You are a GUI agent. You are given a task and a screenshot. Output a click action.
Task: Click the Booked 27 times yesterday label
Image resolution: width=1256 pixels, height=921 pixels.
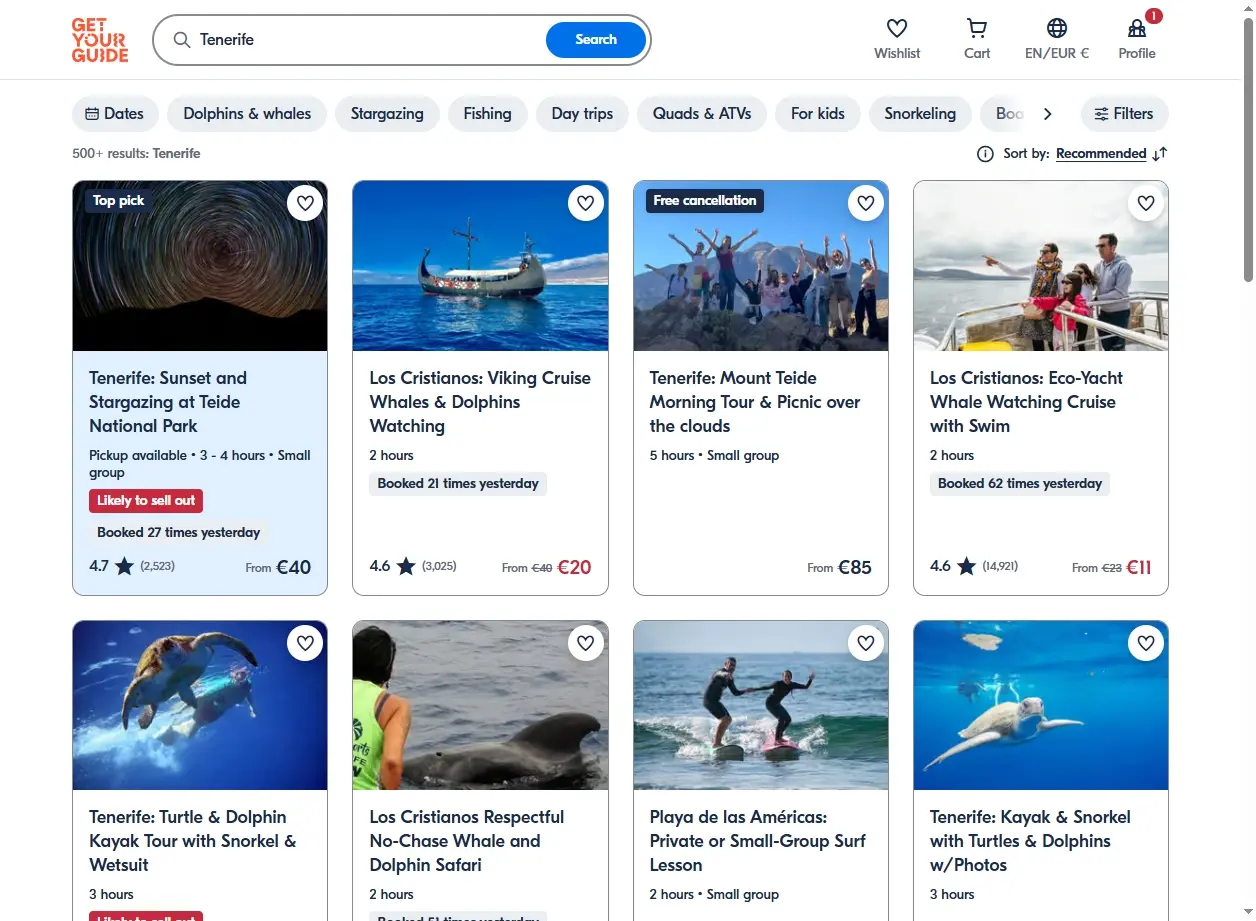[x=178, y=533]
